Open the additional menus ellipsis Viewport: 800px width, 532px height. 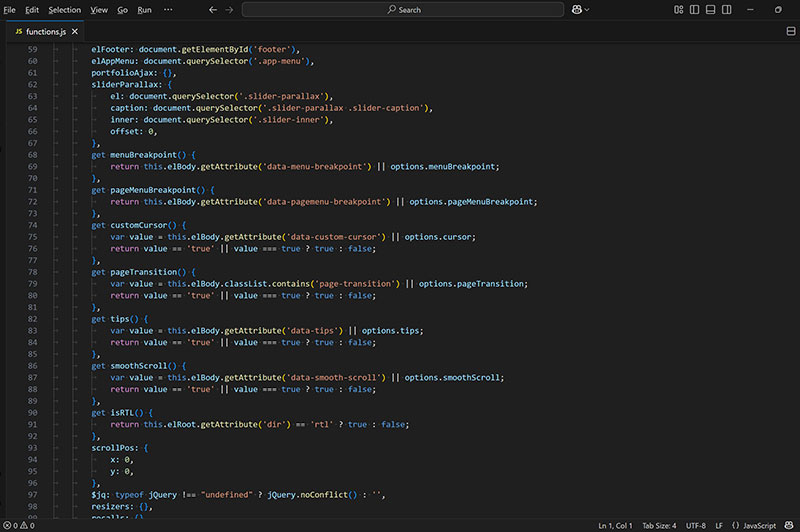click(x=168, y=9)
